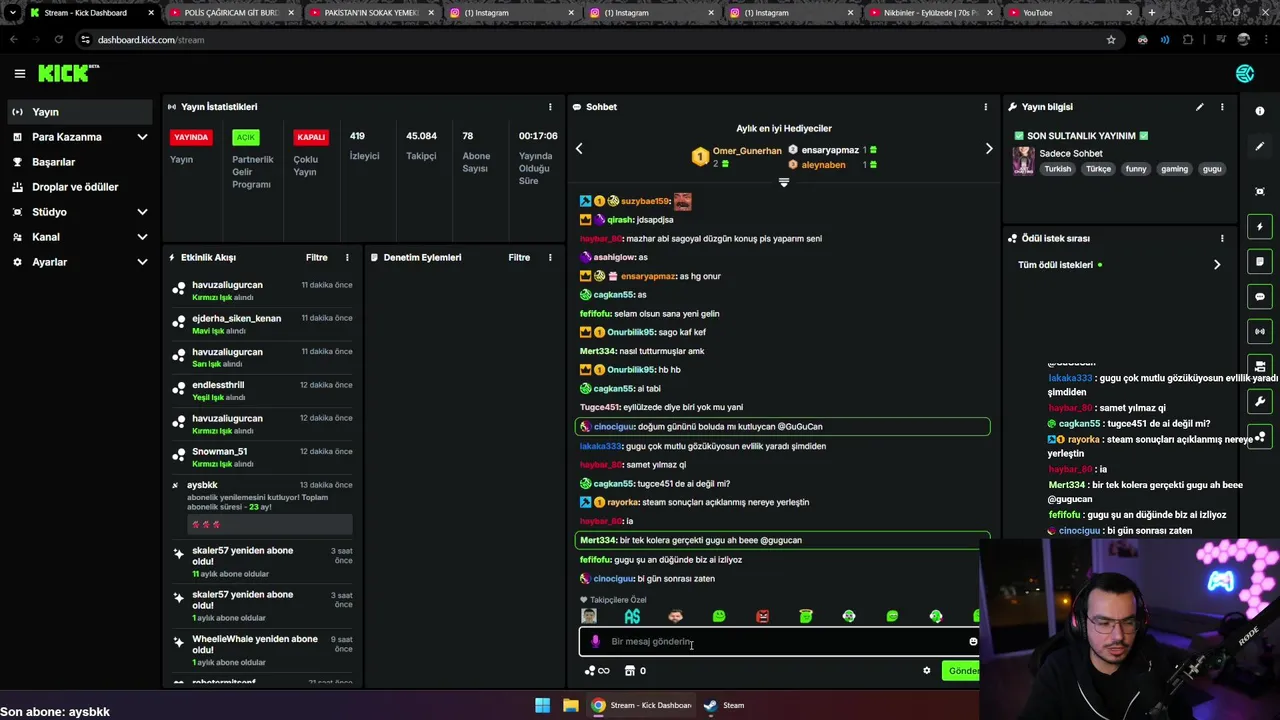Click the pencil icon in Yayın bilgisi panel
The height and width of the screenshot is (720, 1280).
[1199, 107]
